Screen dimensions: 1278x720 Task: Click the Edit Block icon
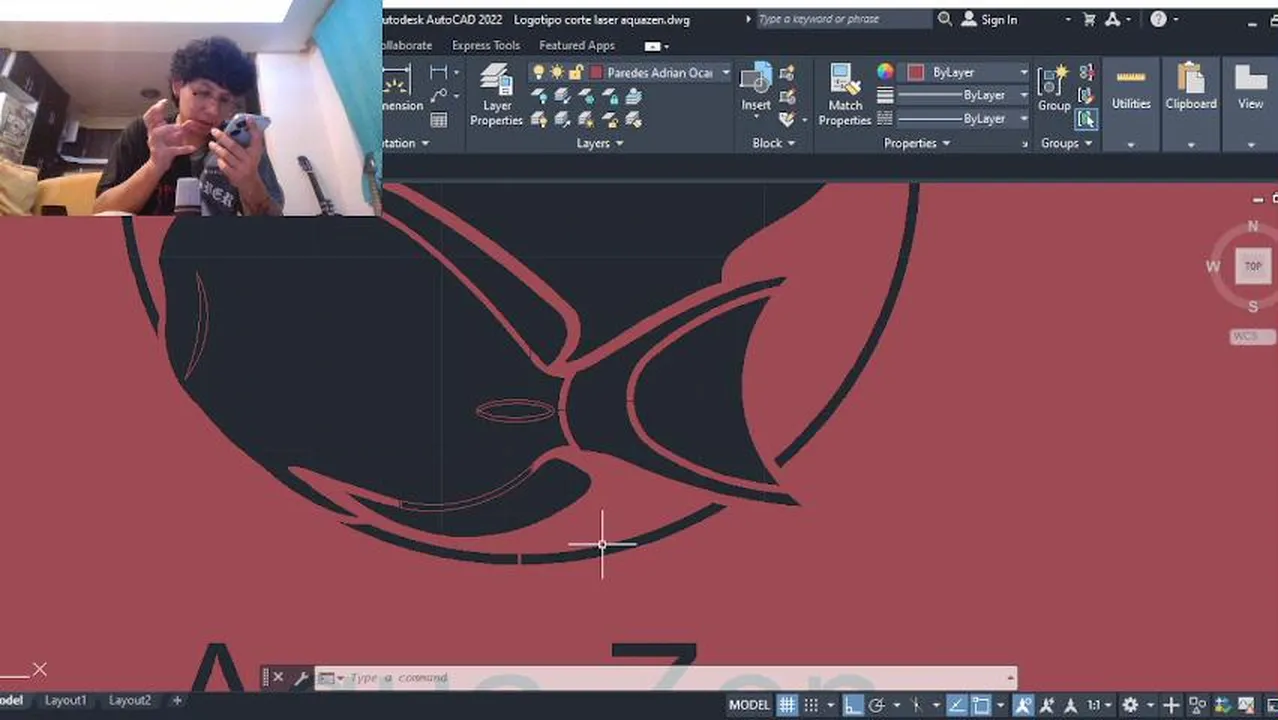click(x=787, y=96)
